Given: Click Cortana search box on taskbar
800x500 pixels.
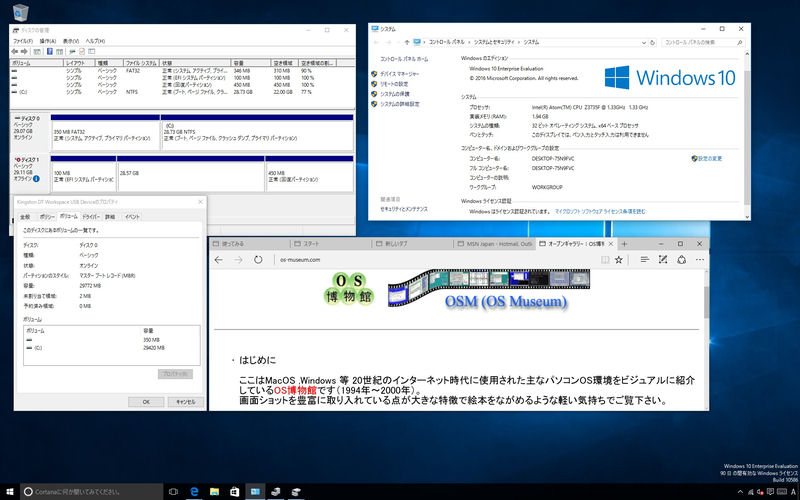Looking at the screenshot, I should point(92,492).
